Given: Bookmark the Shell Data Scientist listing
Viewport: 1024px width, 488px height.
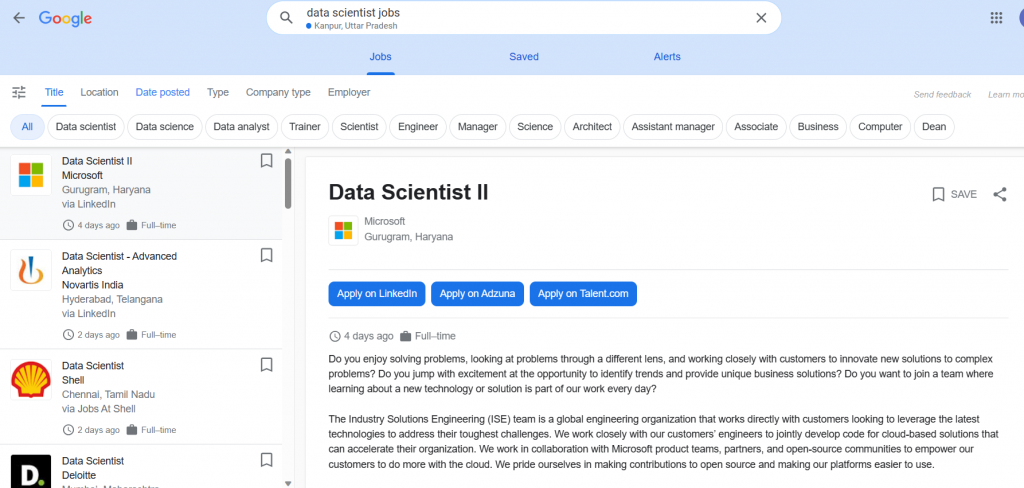Looking at the screenshot, I should (266, 365).
